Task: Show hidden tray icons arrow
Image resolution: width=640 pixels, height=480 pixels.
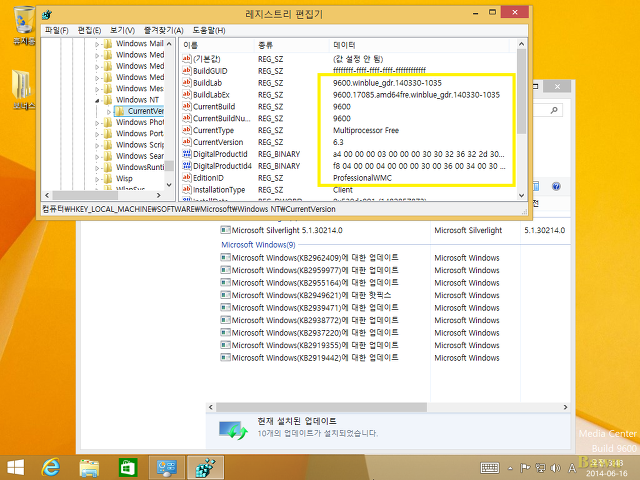Action: [510, 468]
